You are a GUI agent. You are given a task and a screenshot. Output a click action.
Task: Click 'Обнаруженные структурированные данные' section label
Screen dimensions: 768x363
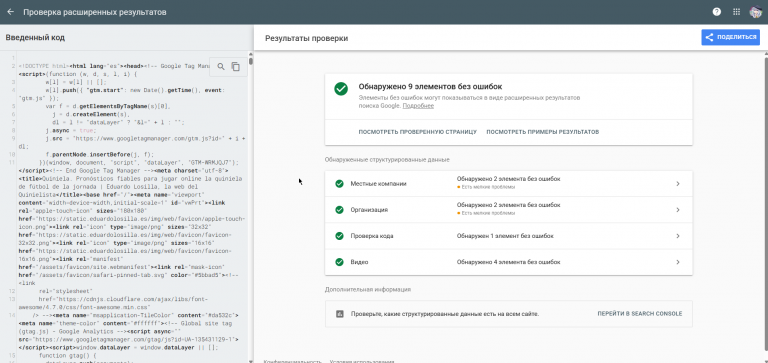[x=387, y=160]
